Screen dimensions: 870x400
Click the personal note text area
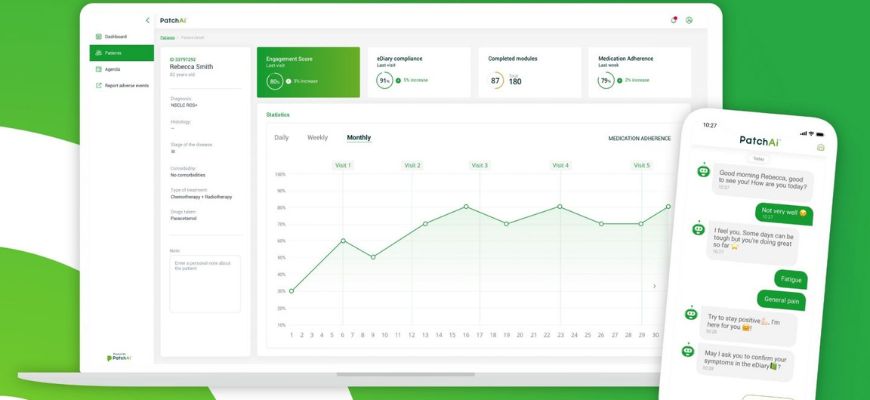pyautogui.click(x=205, y=283)
